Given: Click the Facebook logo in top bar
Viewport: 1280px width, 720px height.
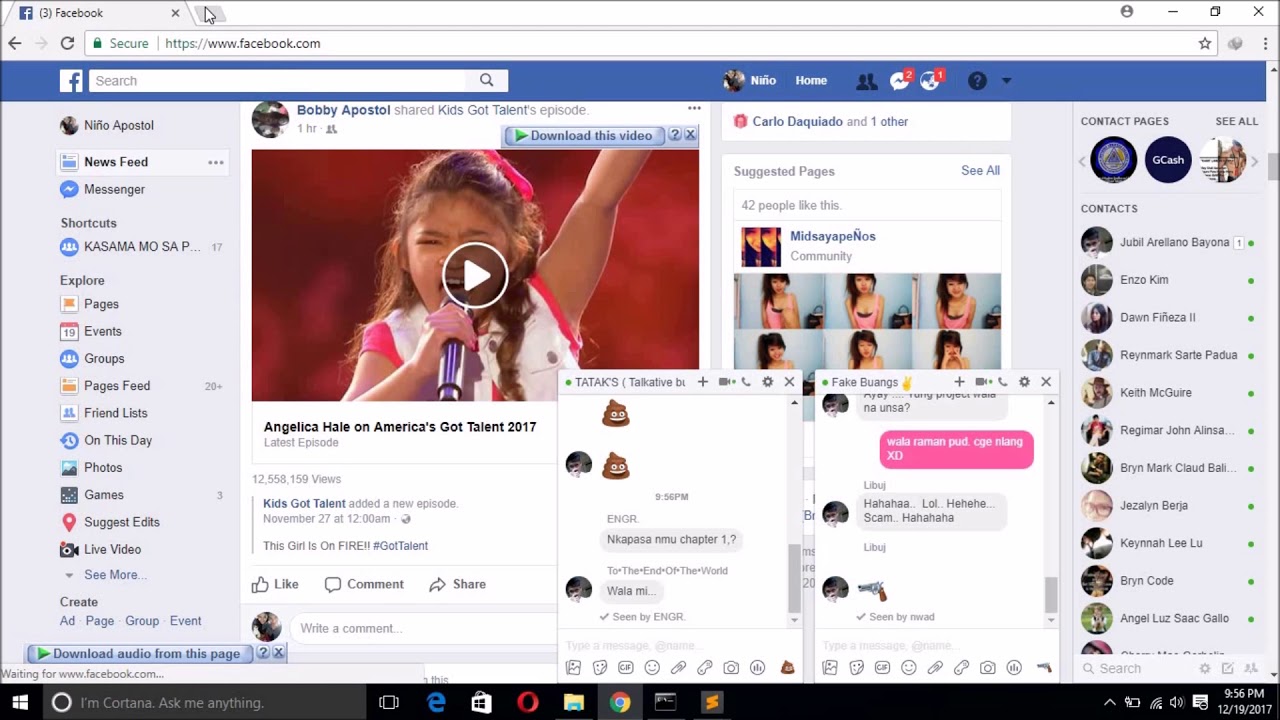Looking at the screenshot, I should pos(71,81).
